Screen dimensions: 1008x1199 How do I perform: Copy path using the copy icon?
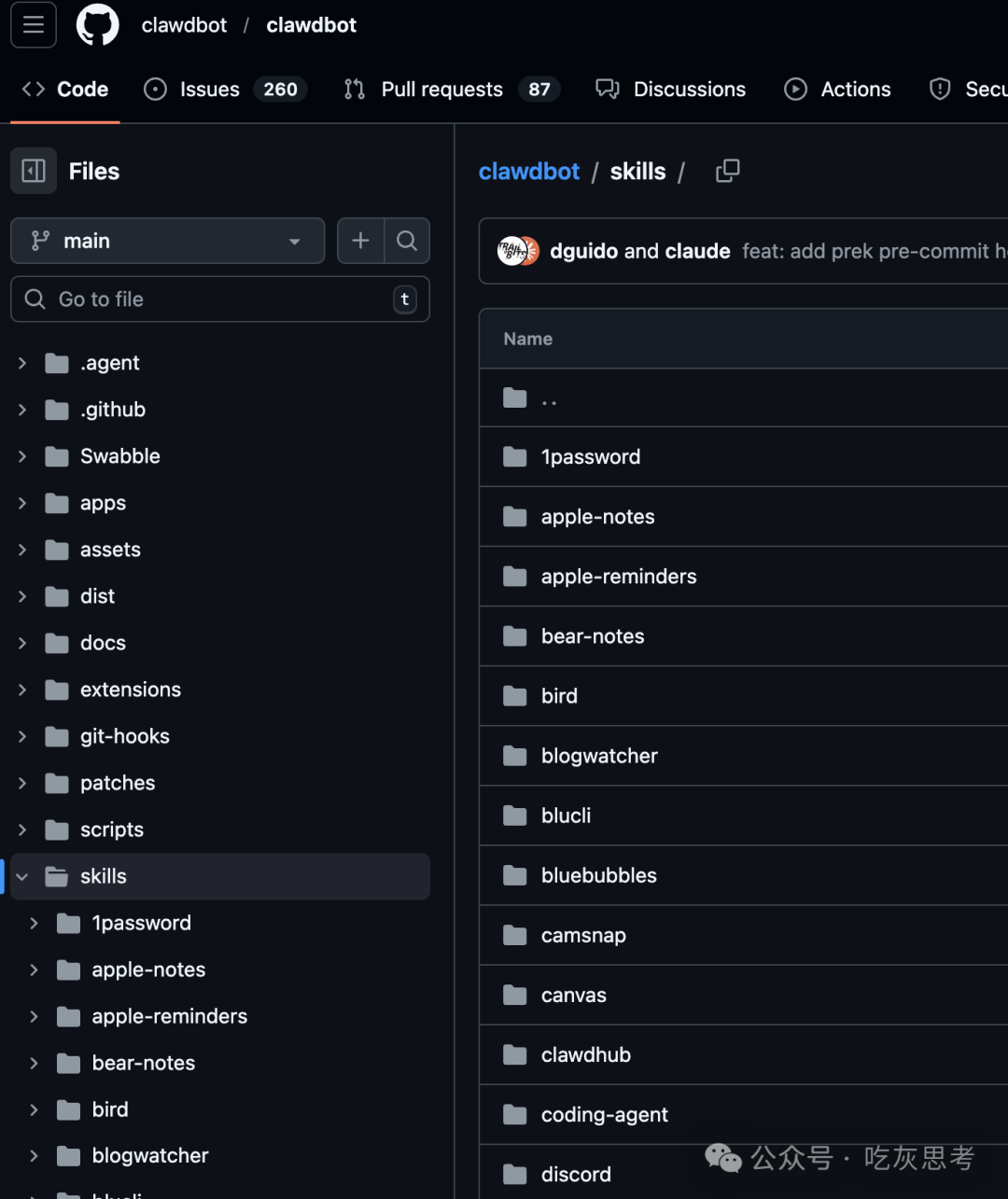coord(727,171)
